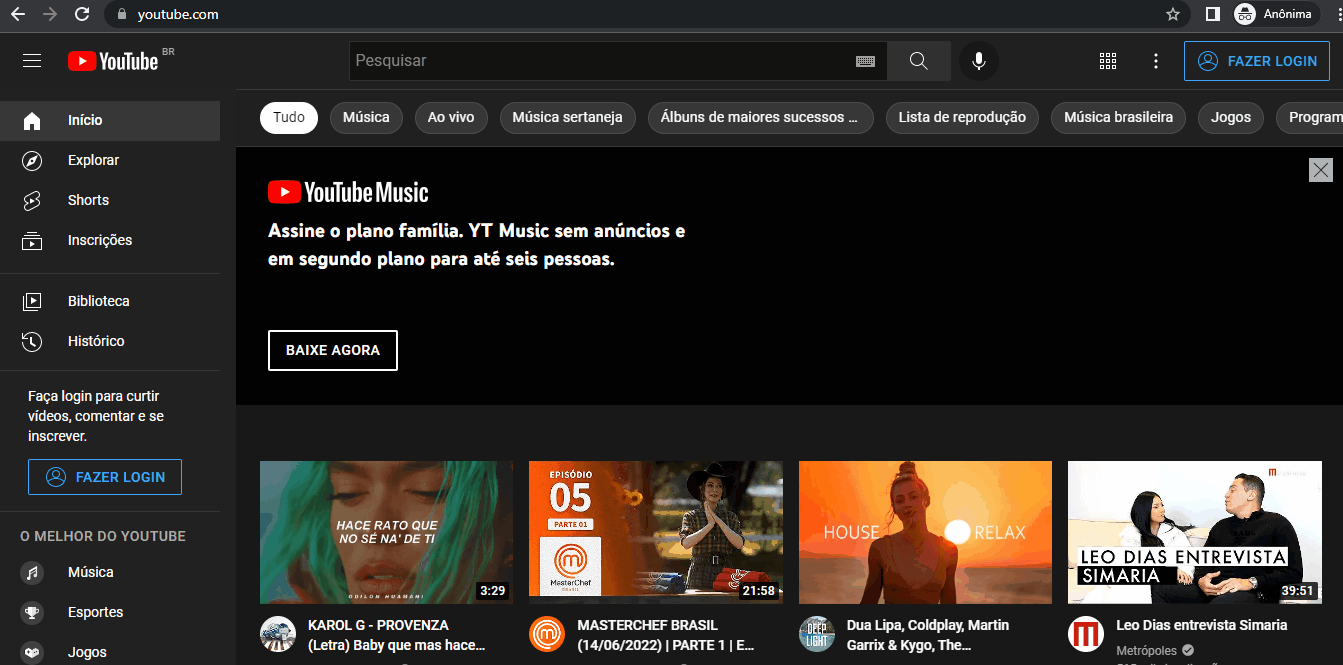Screen dimensions: 1343x665
Task: Open the YouTube apps grid
Action: pos(1108,61)
